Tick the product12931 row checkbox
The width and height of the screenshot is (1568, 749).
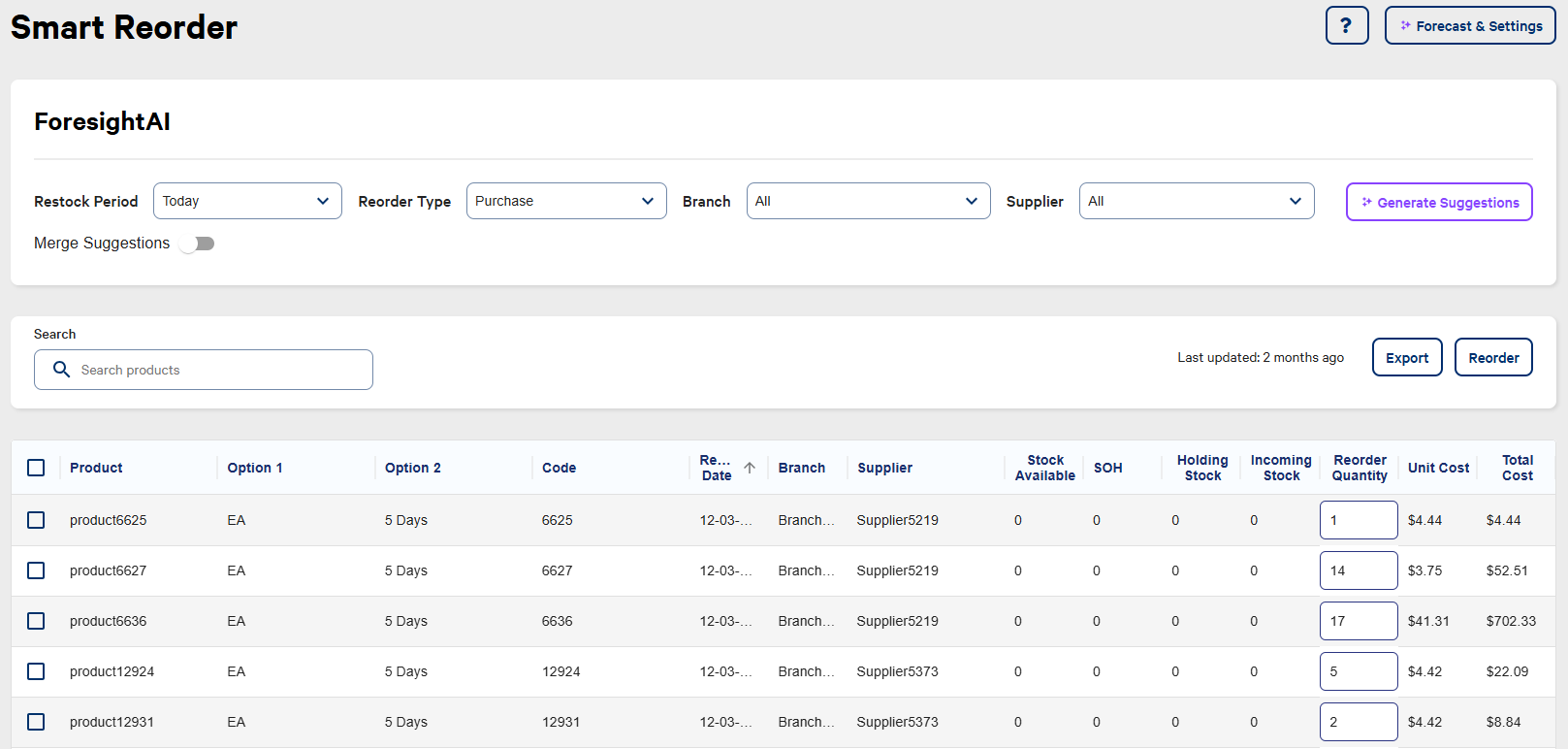point(36,722)
